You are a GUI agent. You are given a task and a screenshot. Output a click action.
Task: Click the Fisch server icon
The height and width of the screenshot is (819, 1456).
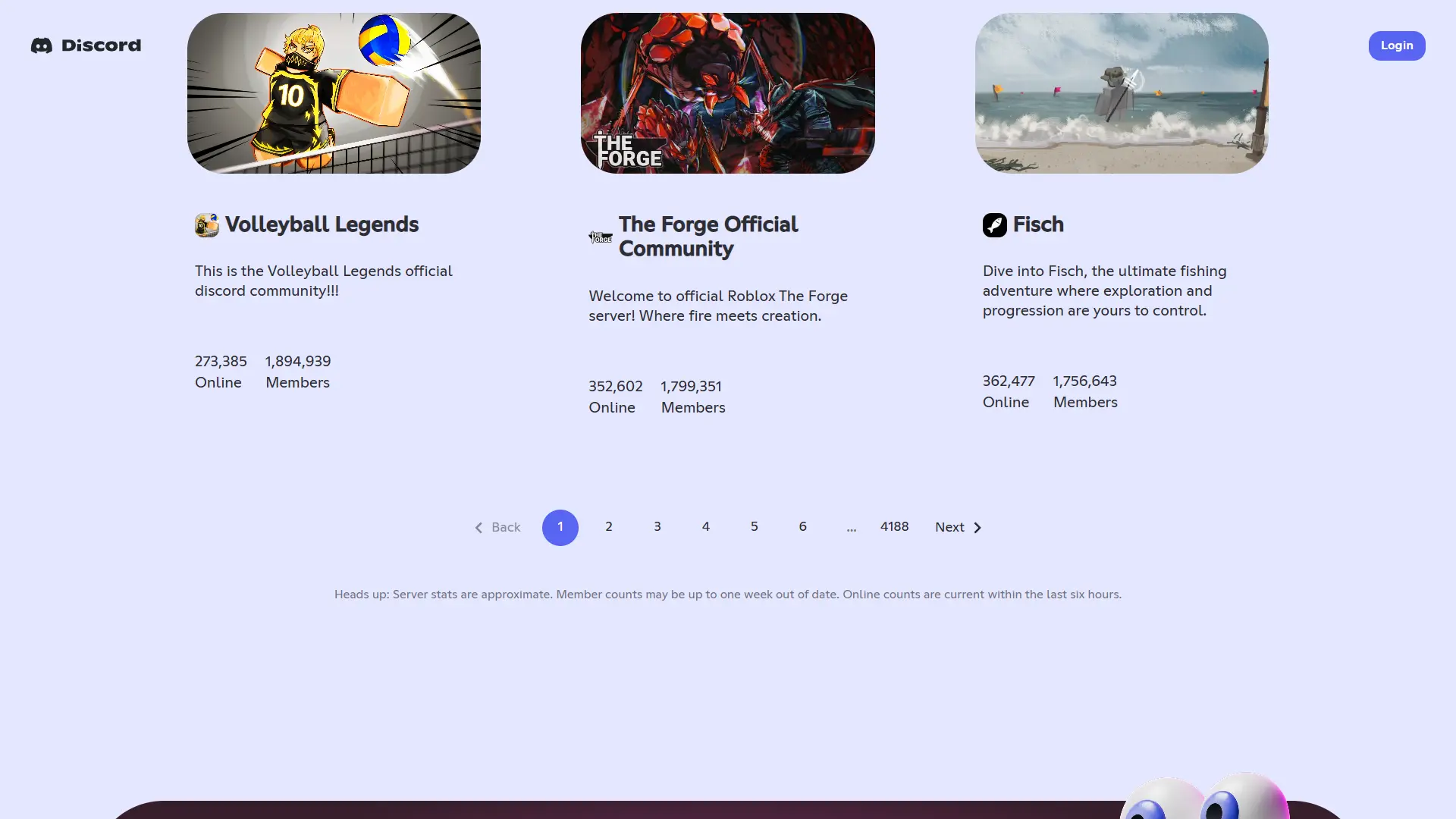click(994, 225)
